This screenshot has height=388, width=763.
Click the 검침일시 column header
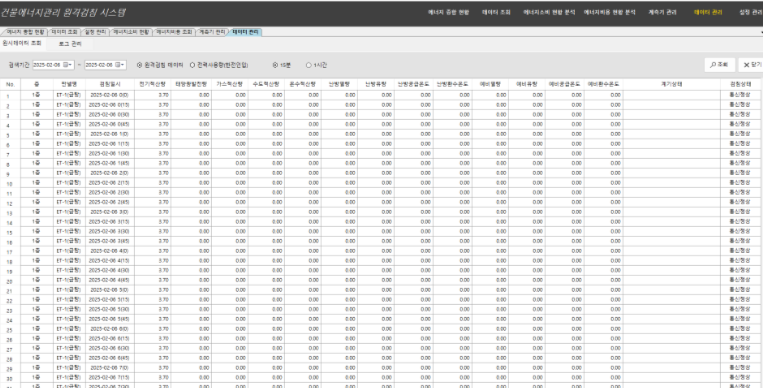coord(110,84)
